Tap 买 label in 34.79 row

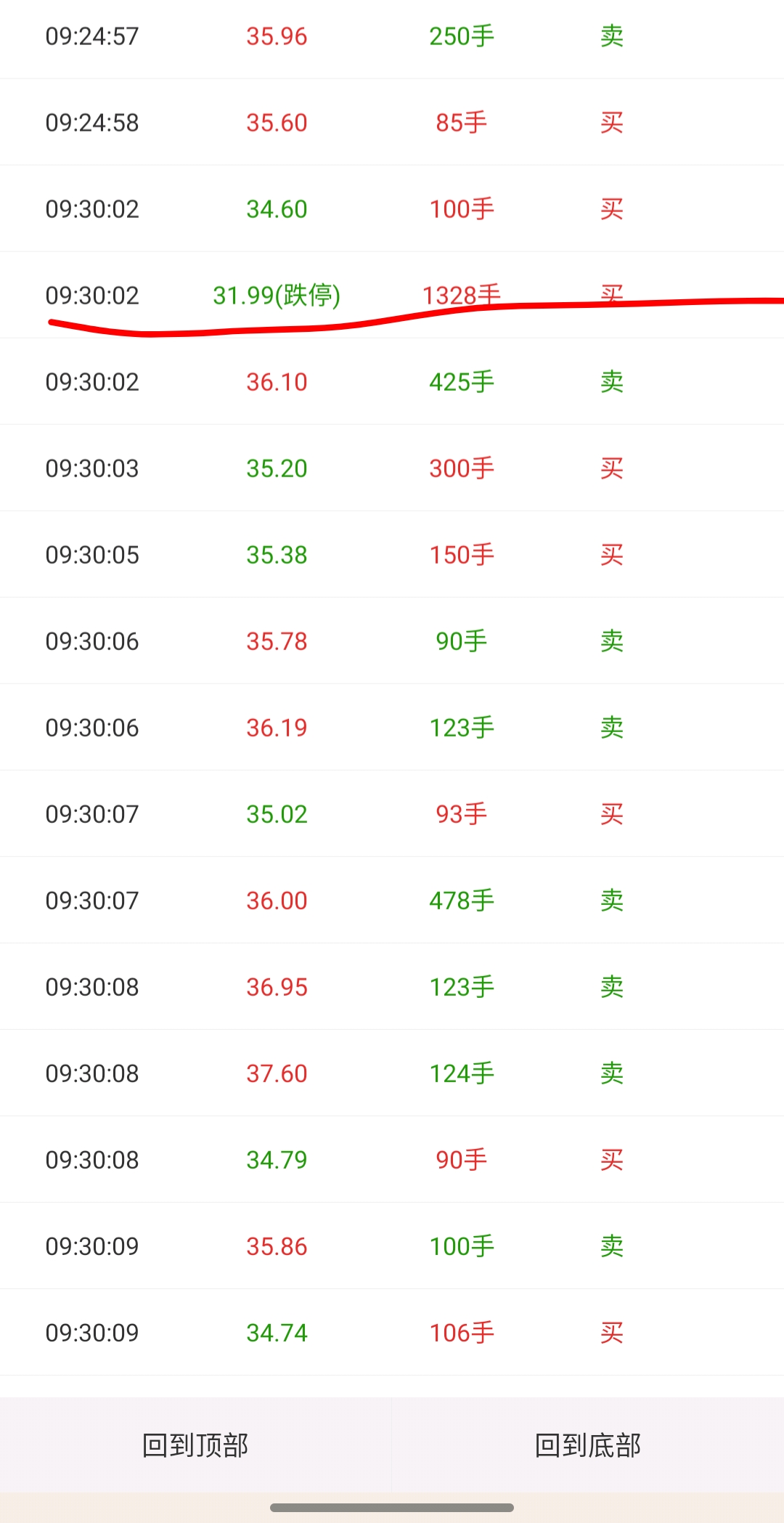coord(612,1160)
